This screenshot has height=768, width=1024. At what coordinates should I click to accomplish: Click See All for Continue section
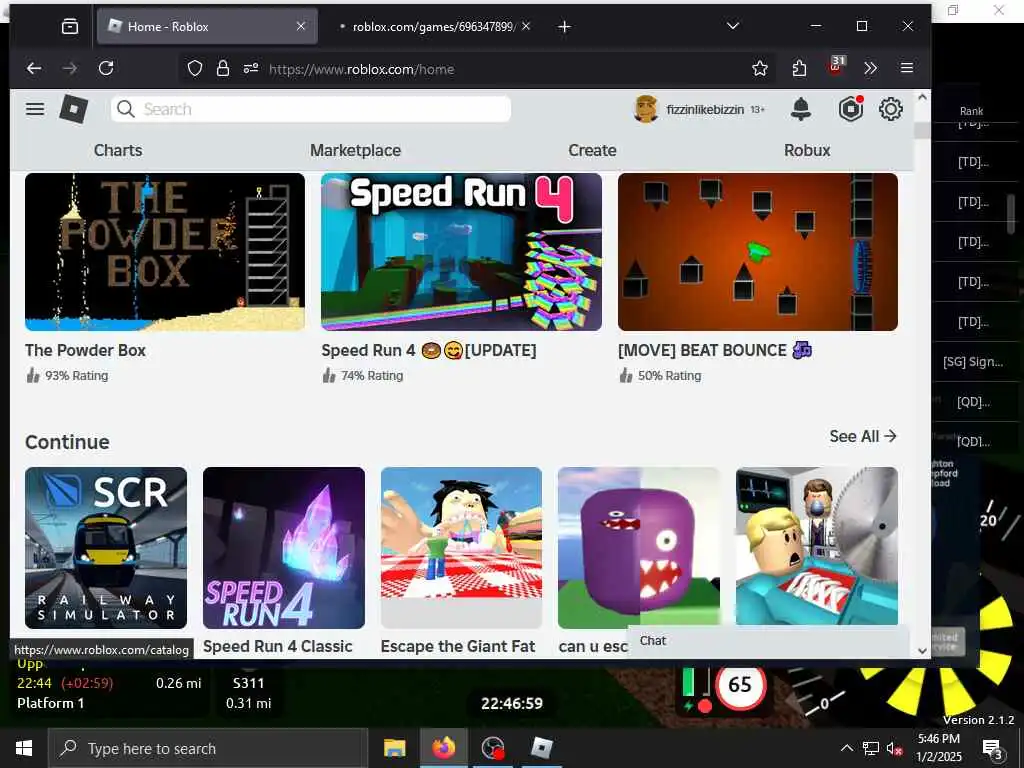tap(863, 436)
